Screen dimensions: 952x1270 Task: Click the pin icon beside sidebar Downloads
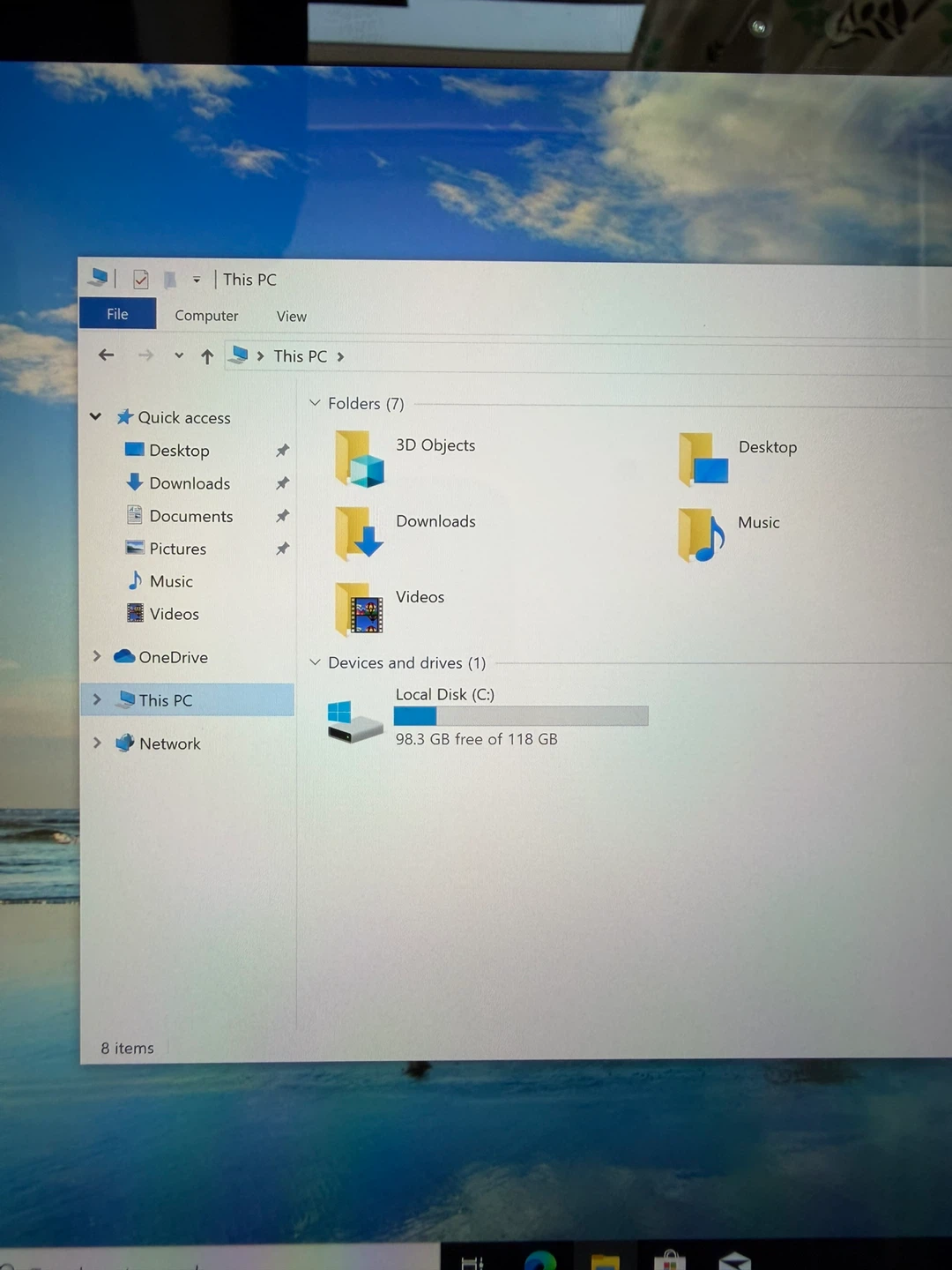(282, 483)
